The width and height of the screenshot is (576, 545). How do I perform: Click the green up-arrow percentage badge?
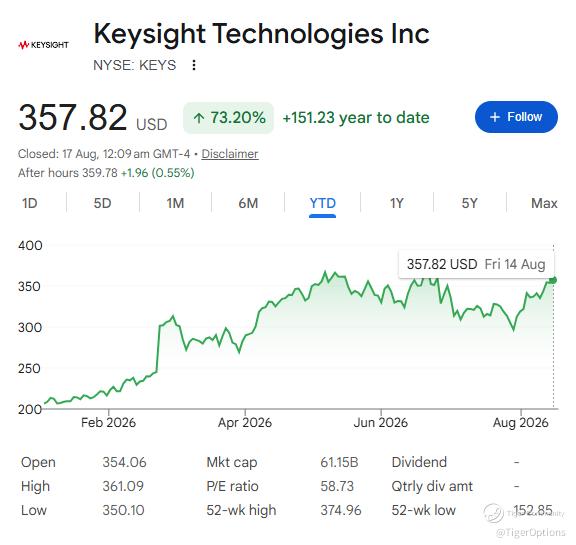(228, 118)
